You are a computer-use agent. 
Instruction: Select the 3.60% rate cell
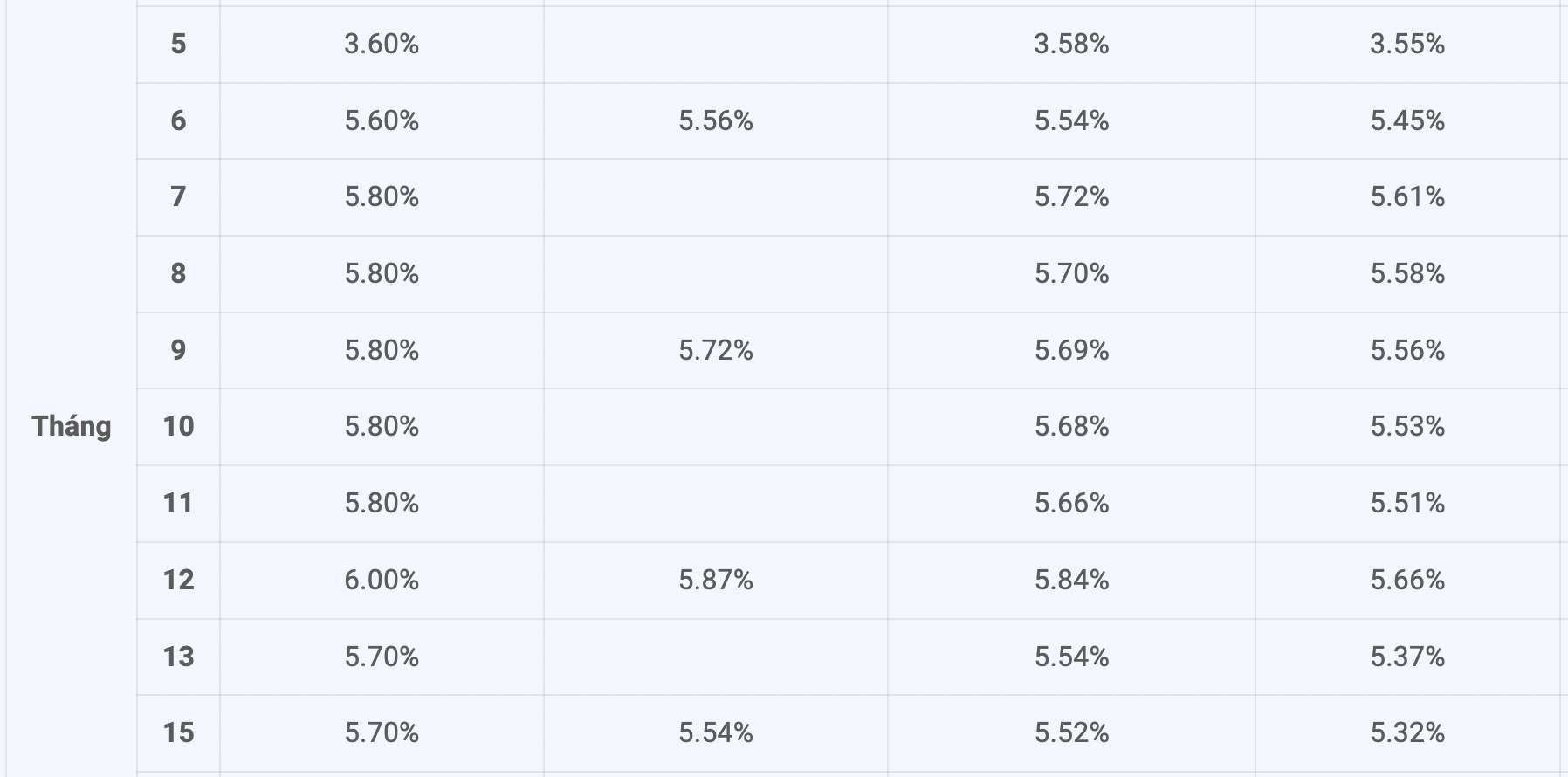[382, 44]
